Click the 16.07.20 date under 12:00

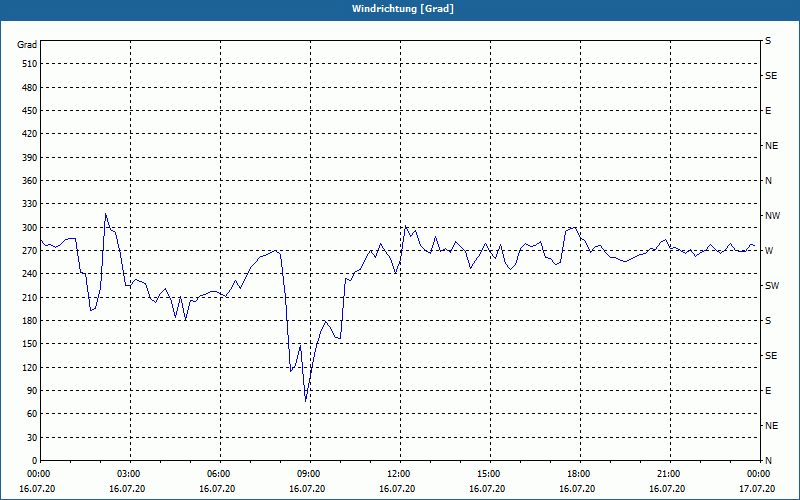coord(397,489)
